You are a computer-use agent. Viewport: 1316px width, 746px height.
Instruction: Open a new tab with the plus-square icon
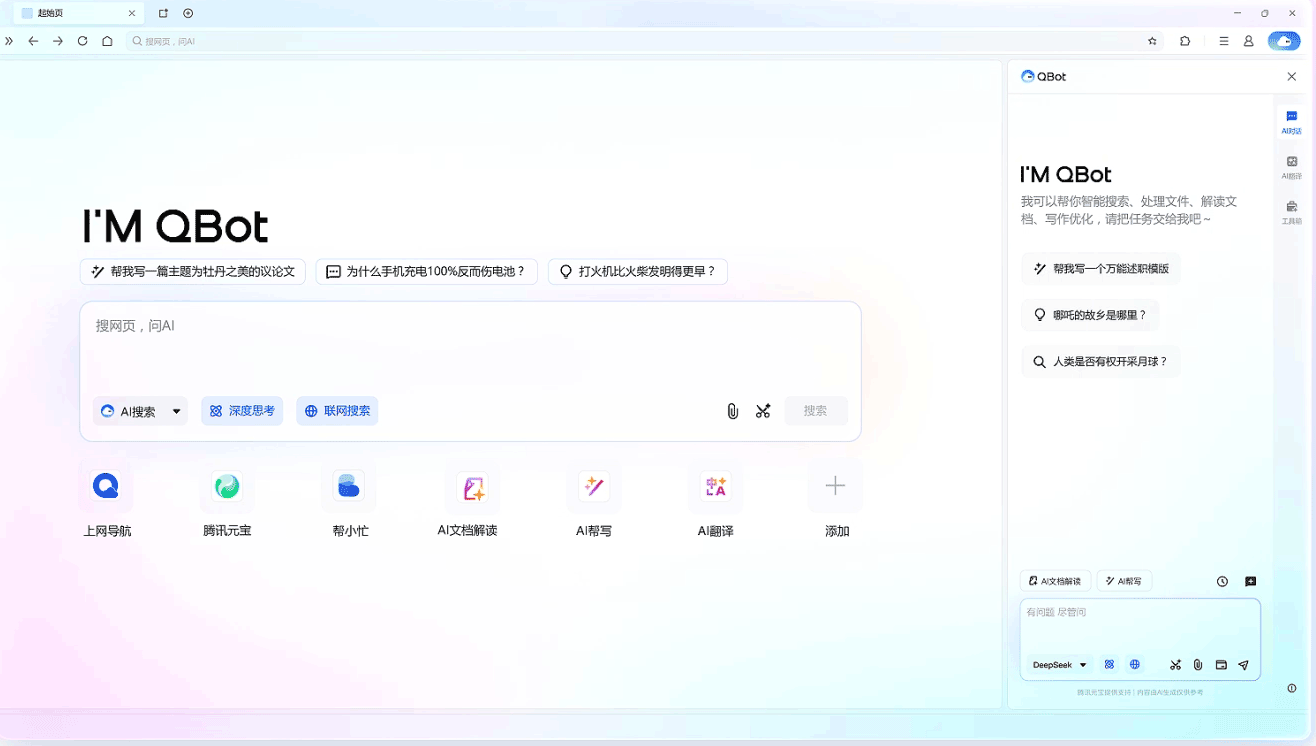pos(164,13)
